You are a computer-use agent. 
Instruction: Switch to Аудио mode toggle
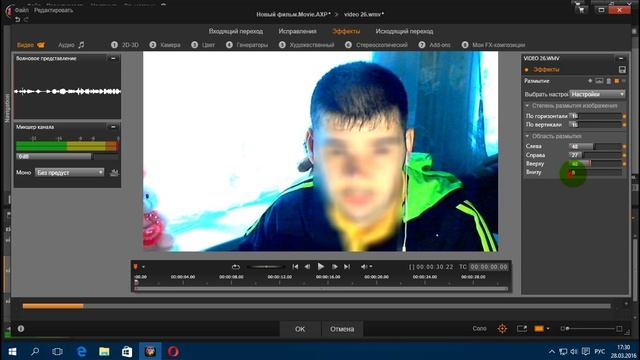click(71, 45)
